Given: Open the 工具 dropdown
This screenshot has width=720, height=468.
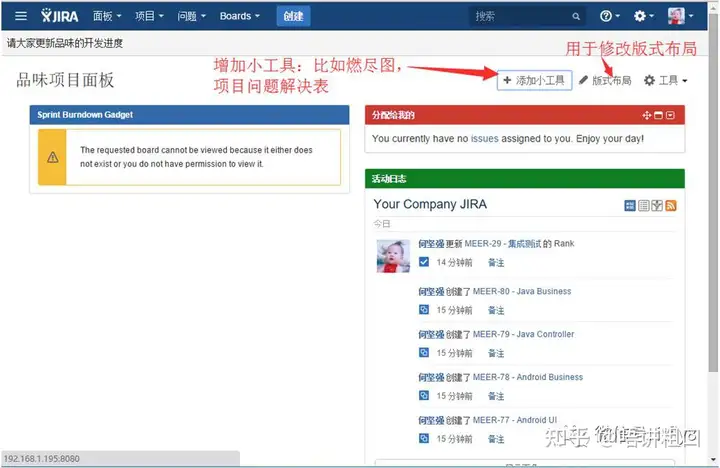Looking at the screenshot, I should pos(665,80).
